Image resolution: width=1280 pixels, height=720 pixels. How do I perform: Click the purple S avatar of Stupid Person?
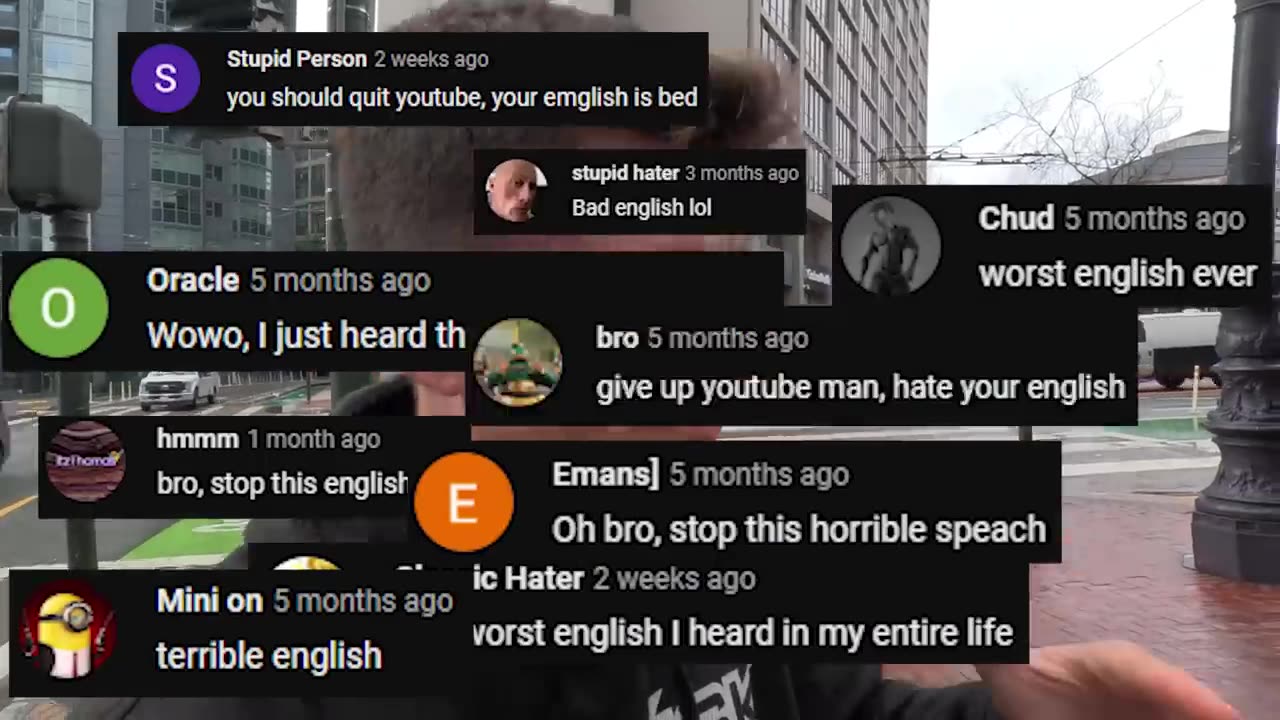point(165,78)
